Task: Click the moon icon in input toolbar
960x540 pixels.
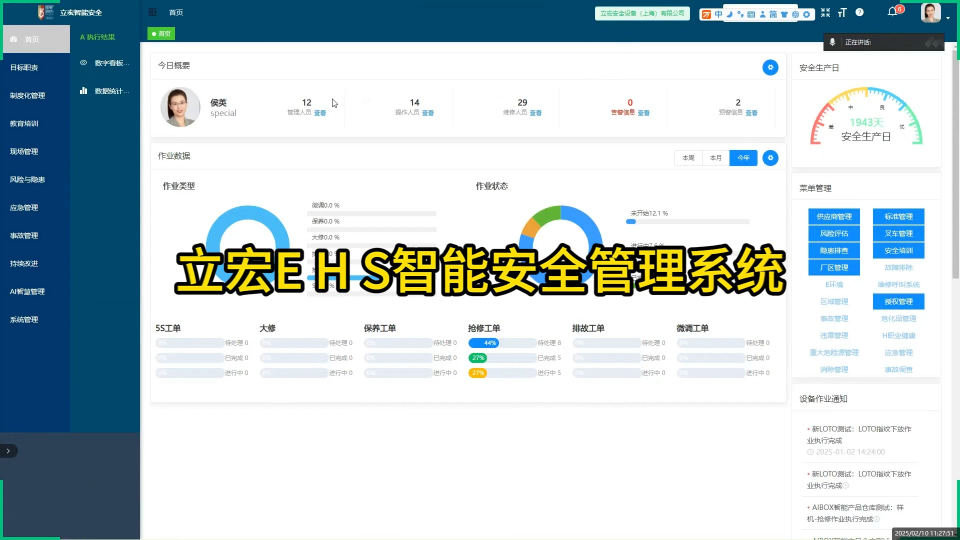Action: (x=729, y=14)
